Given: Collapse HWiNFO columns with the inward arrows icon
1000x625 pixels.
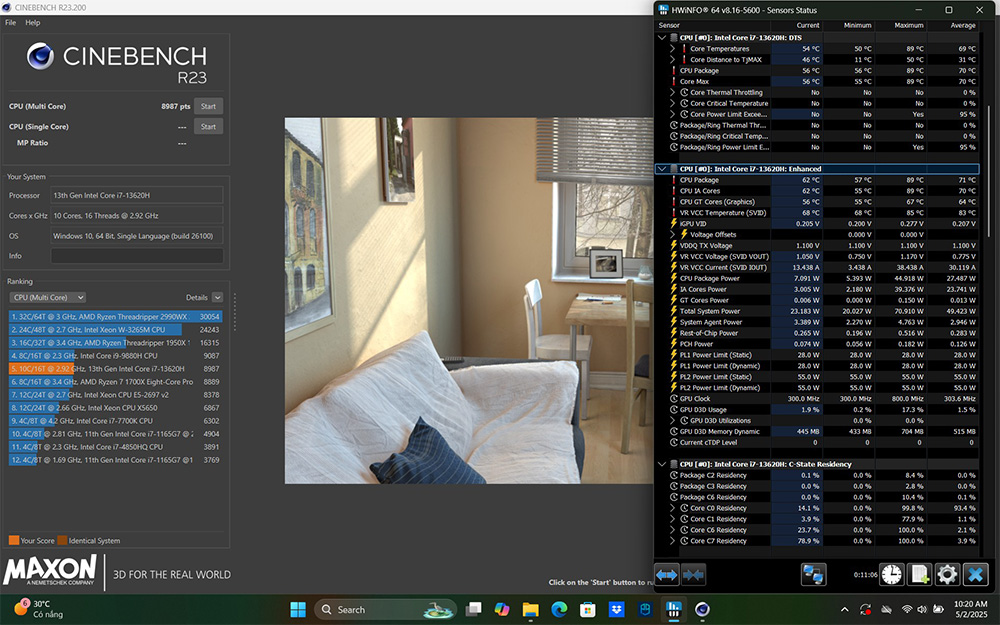Looking at the screenshot, I should pos(693,575).
